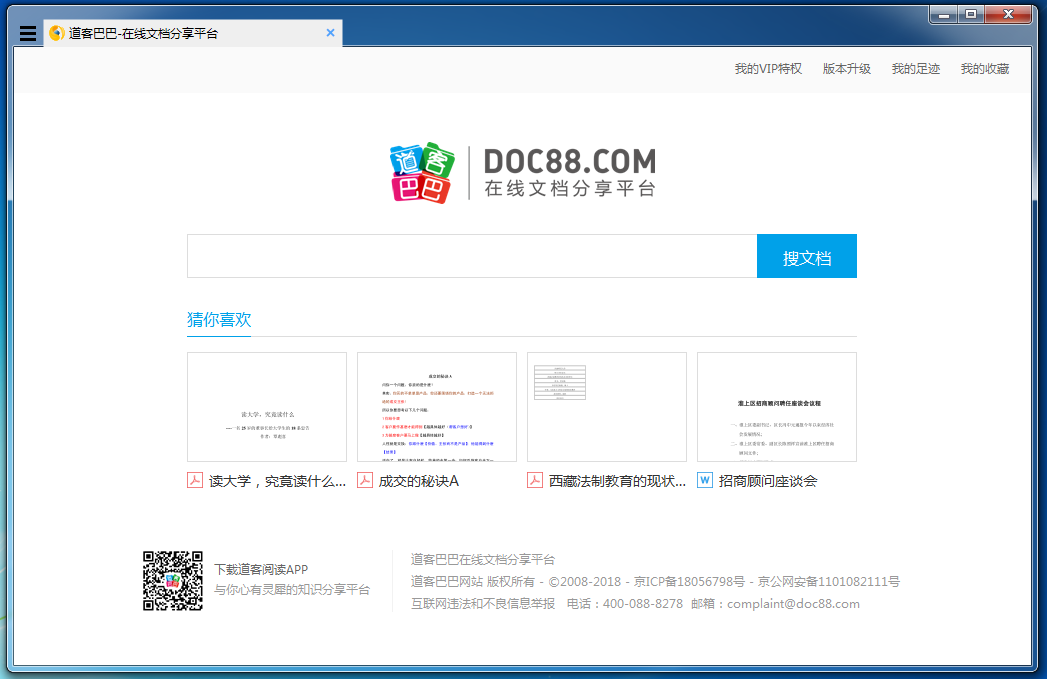This screenshot has height=679, width=1047.
Task: Click Word icon beside 招商顾问座谈会
Action: coord(704,480)
